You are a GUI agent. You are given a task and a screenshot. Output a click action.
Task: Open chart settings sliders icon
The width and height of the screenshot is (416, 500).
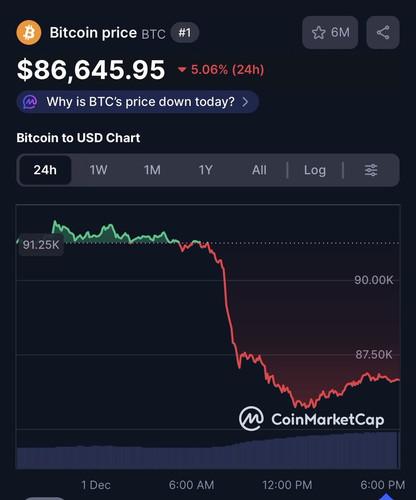[x=371, y=170]
